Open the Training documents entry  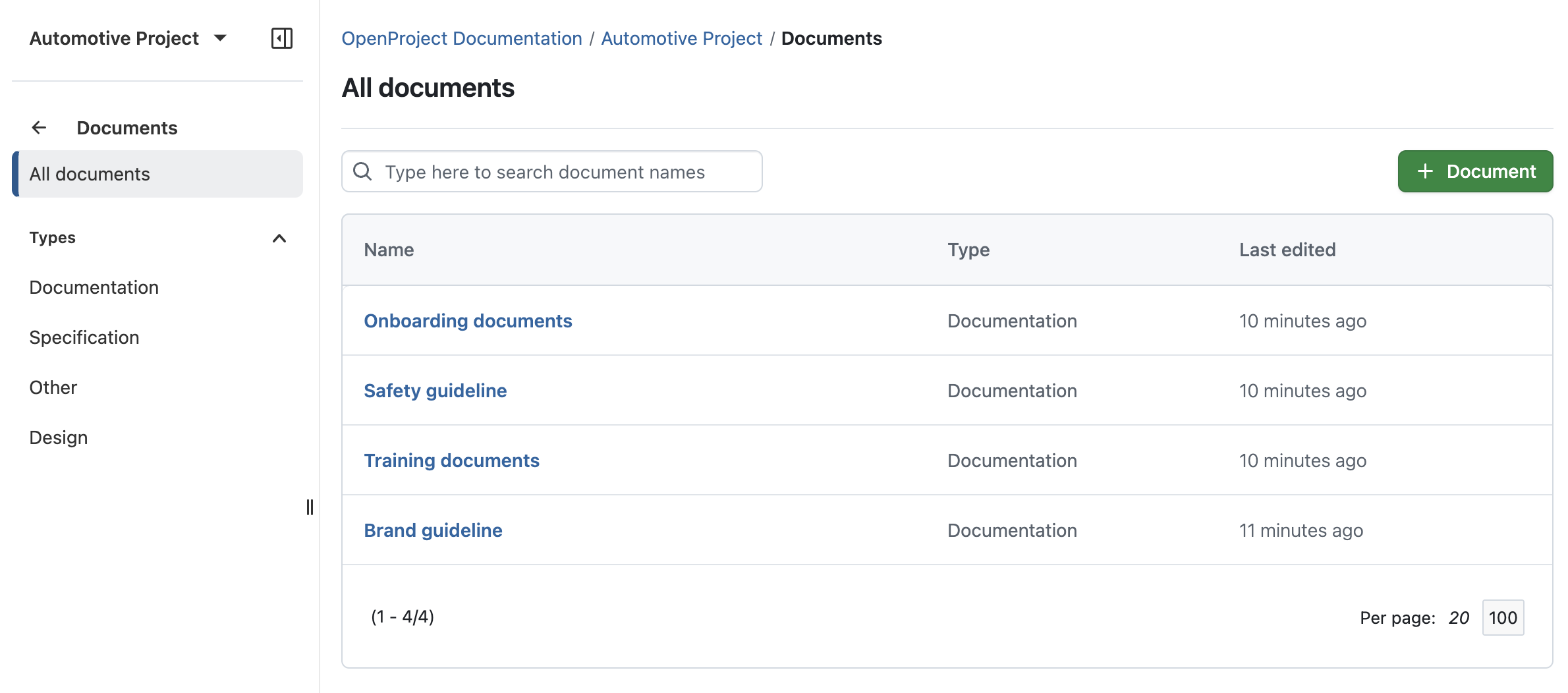point(451,460)
